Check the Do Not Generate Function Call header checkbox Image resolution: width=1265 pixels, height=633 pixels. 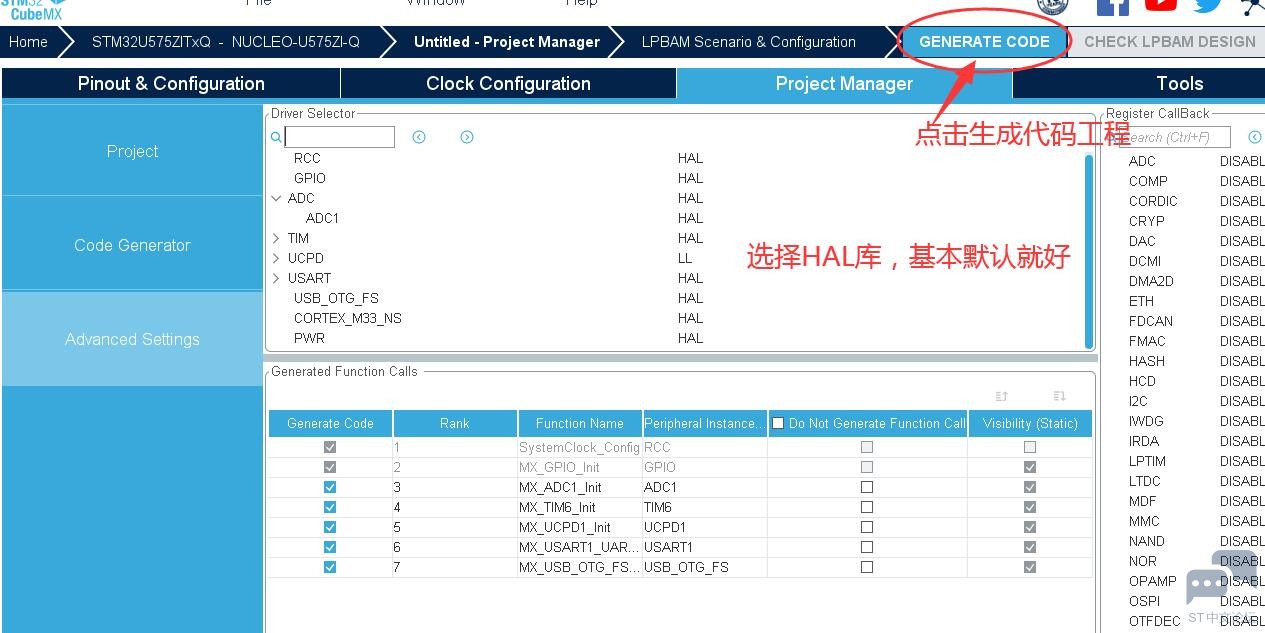point(778,423)
